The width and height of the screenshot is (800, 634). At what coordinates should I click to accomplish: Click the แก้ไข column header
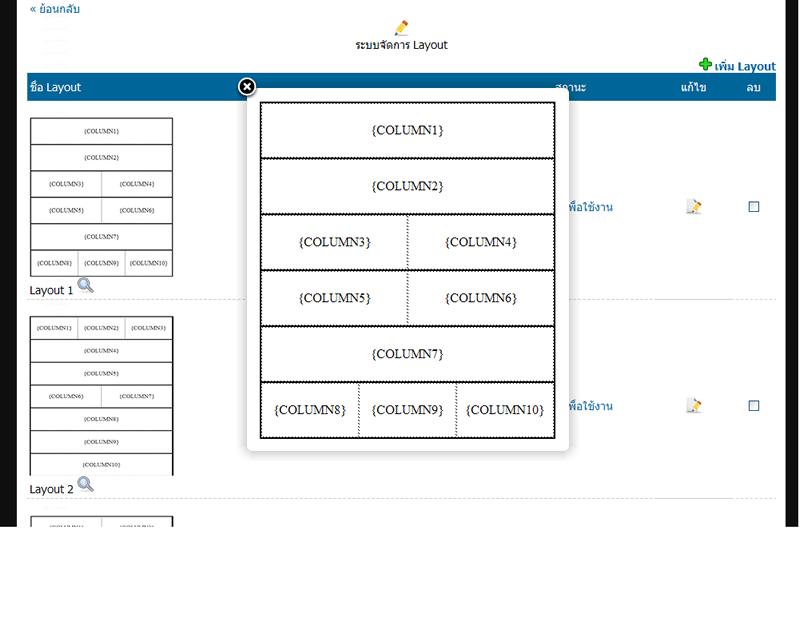pos(694,87)
